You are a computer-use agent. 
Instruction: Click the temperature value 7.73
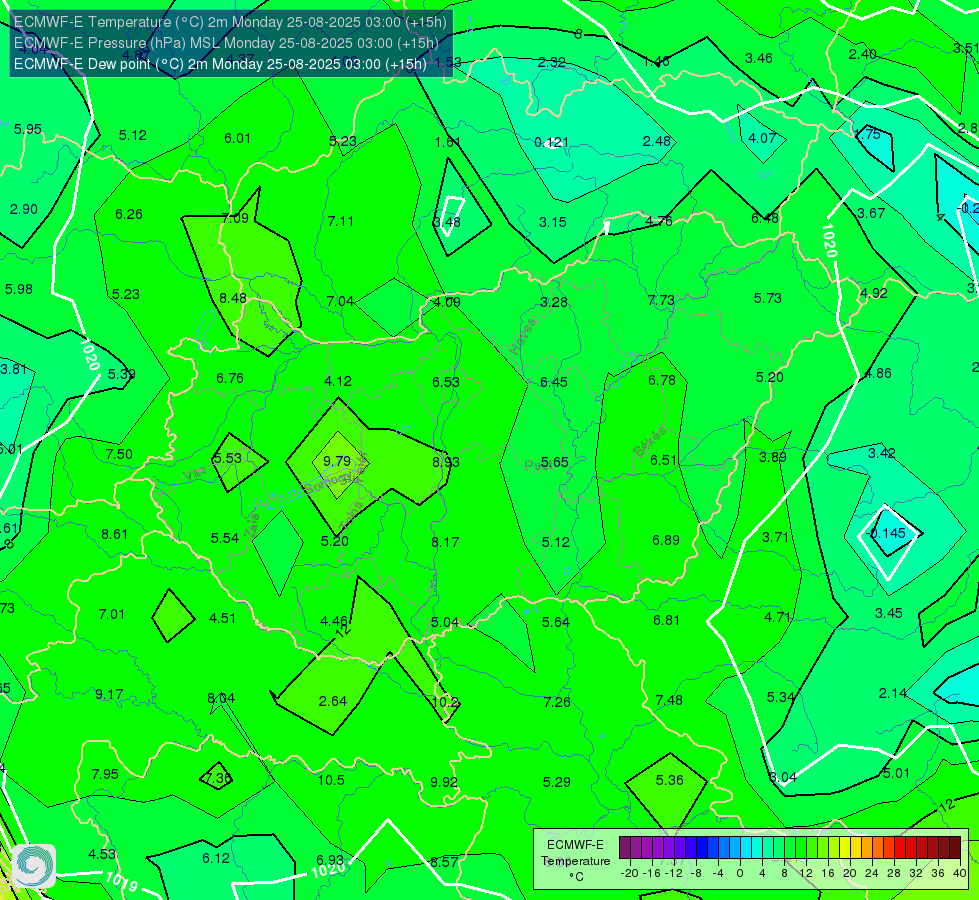coord(661,300)
